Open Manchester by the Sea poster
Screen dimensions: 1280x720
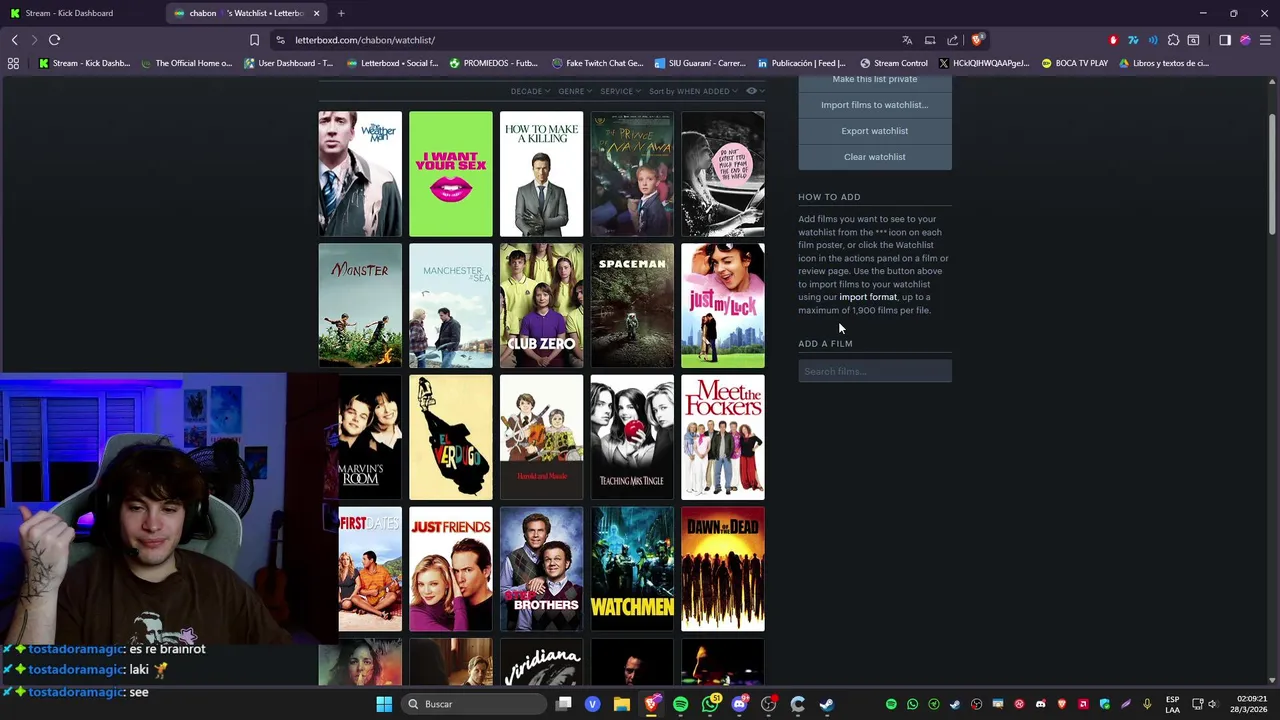pyautogui.click(x=451, y=306)
